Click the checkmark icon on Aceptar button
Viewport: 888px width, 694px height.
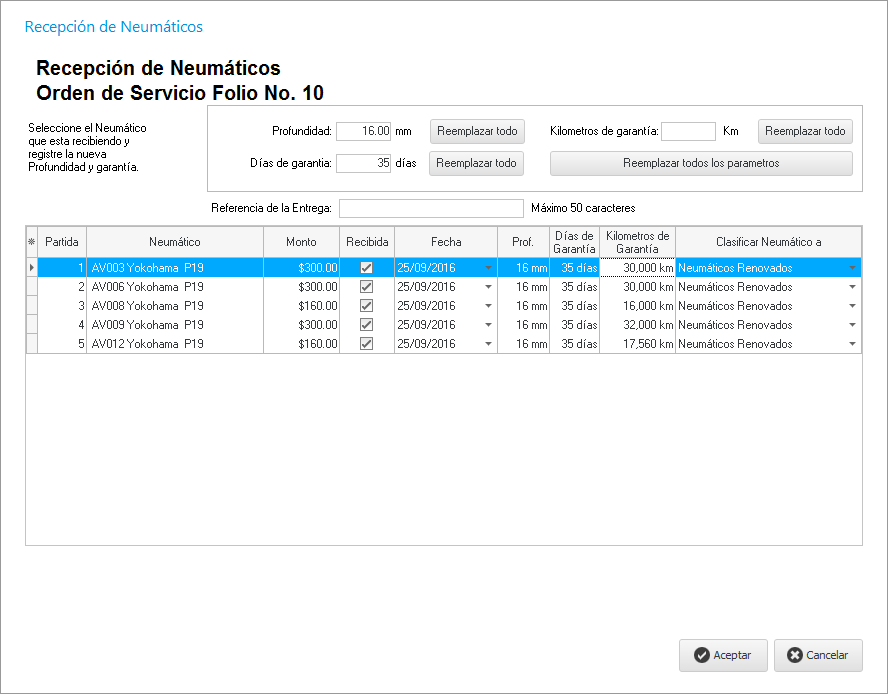click(x=702, y=655)
